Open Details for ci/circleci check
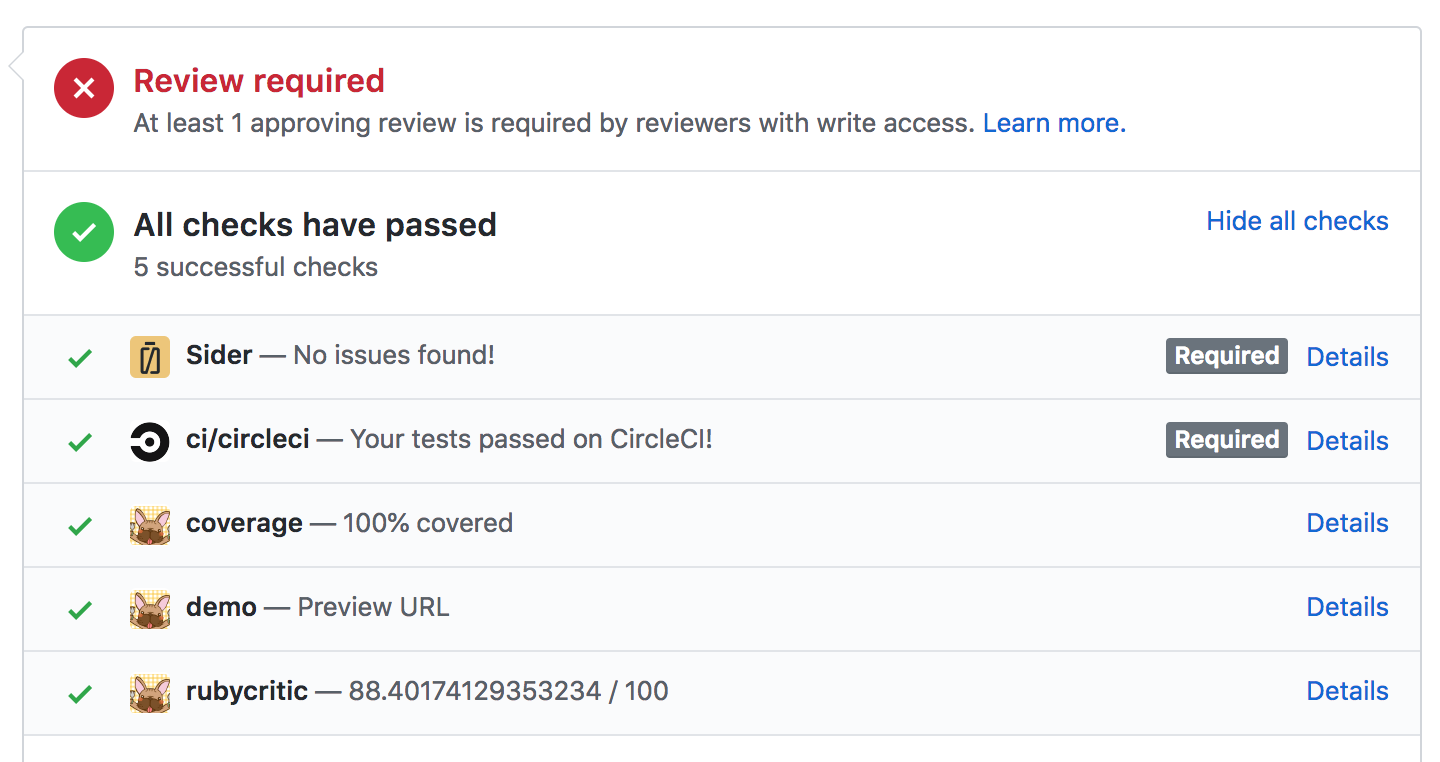Screen dimensions: 1440x762 tap(1347, 441)
